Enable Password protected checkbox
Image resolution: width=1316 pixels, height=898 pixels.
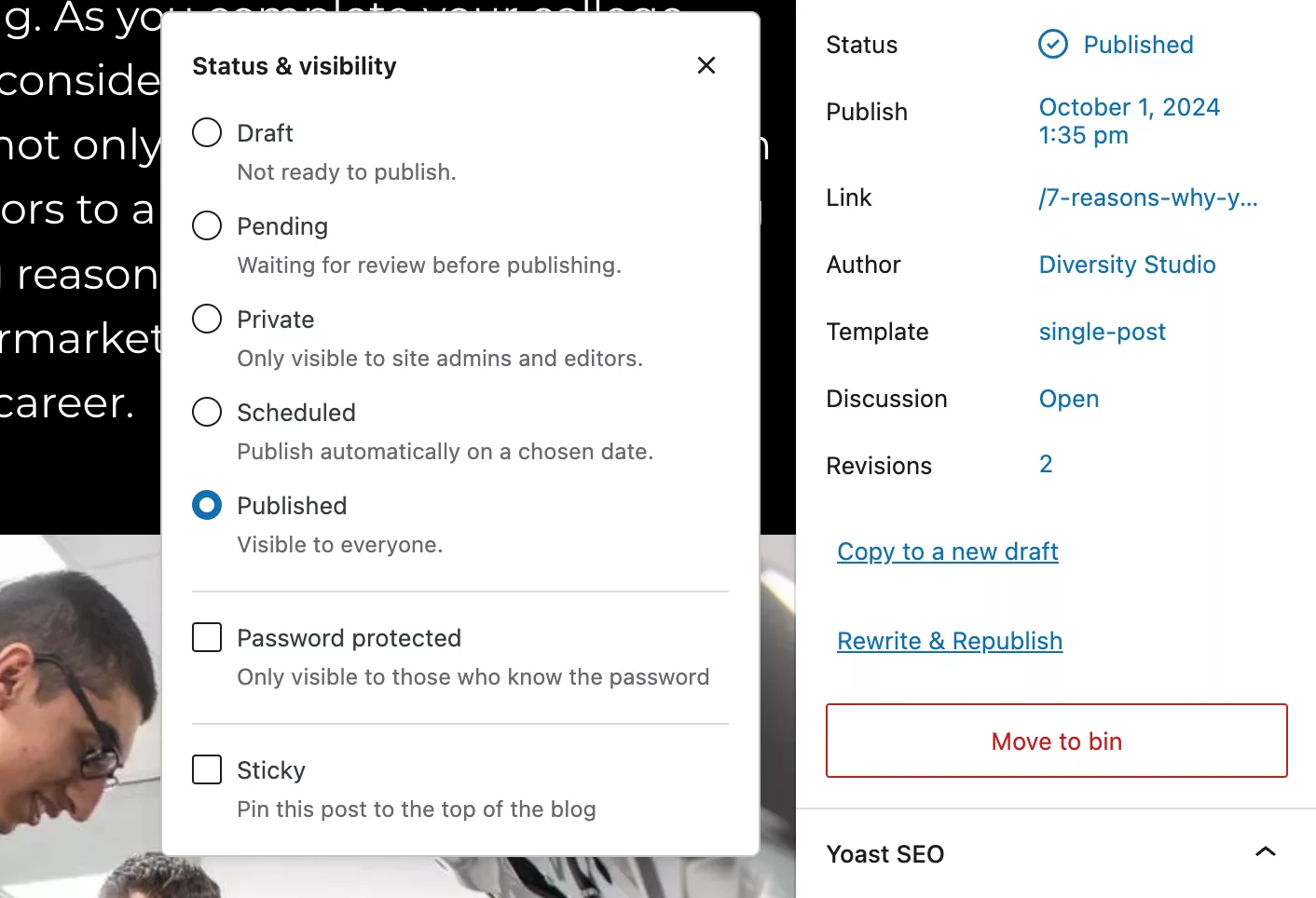pyautogui.click(x=207, y=637)
